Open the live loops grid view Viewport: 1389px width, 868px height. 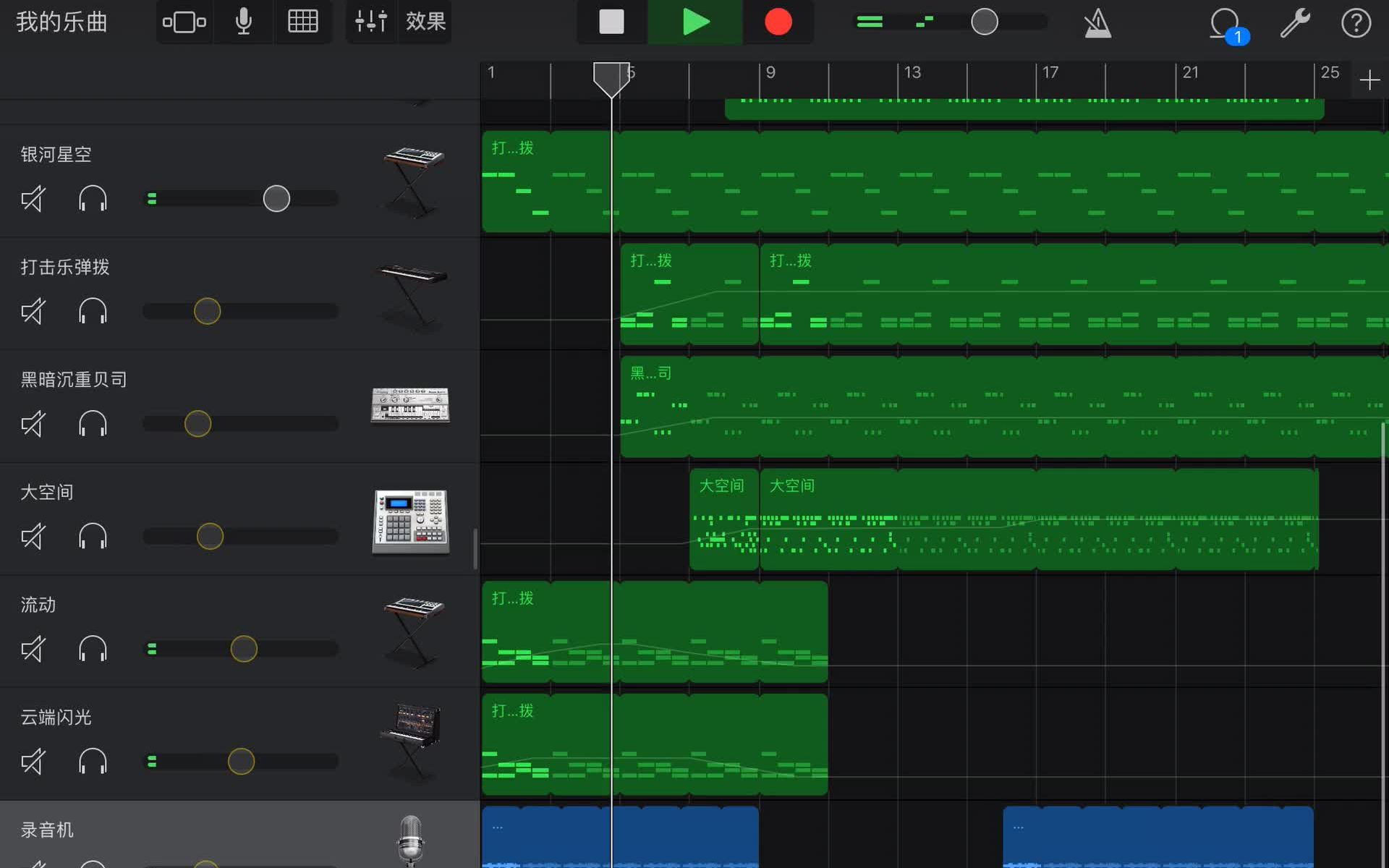click(x=302, y=22)
